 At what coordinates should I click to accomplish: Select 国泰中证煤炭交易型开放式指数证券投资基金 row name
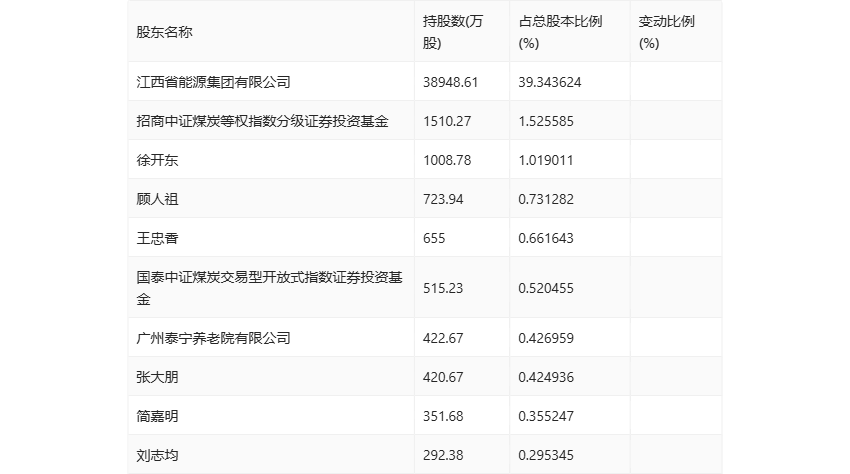click(269, 288)
